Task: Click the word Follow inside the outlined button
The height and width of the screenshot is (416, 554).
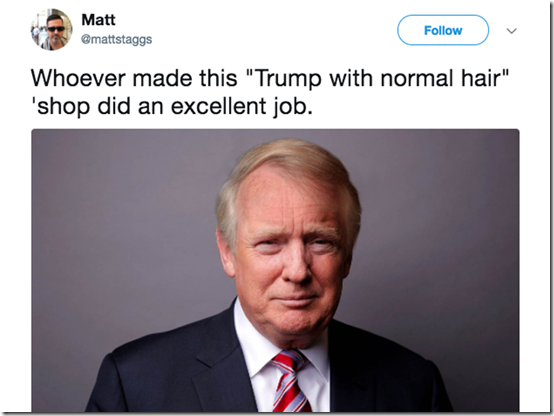Action: [443, 30]
